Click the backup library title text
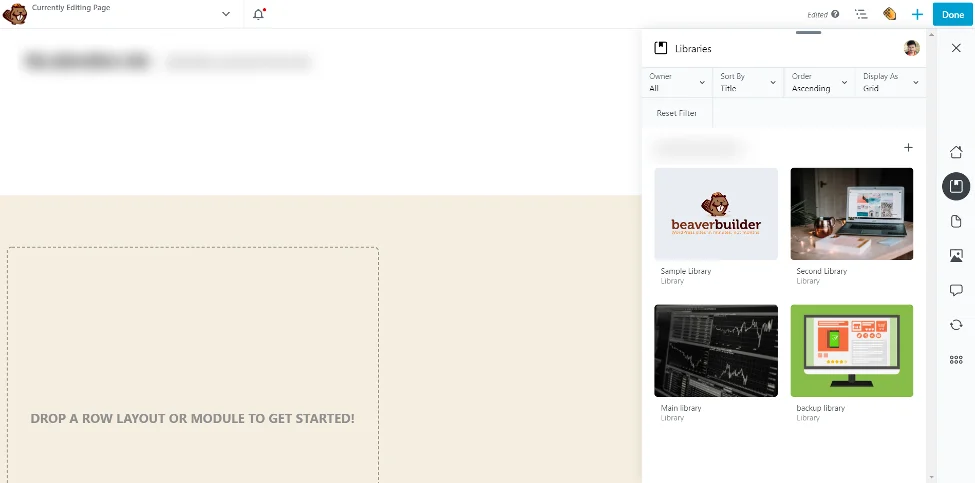The image size is (977, 483). (821, 408)
